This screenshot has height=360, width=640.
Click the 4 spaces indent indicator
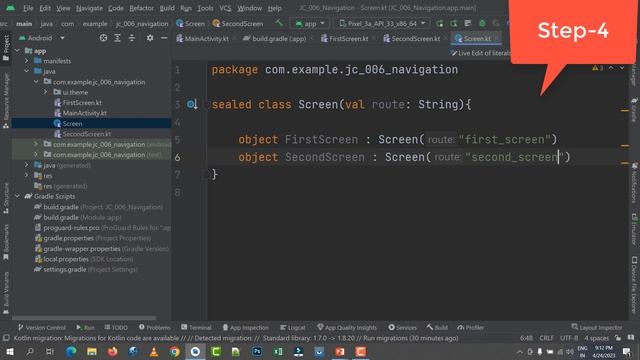tap(596, 338)
